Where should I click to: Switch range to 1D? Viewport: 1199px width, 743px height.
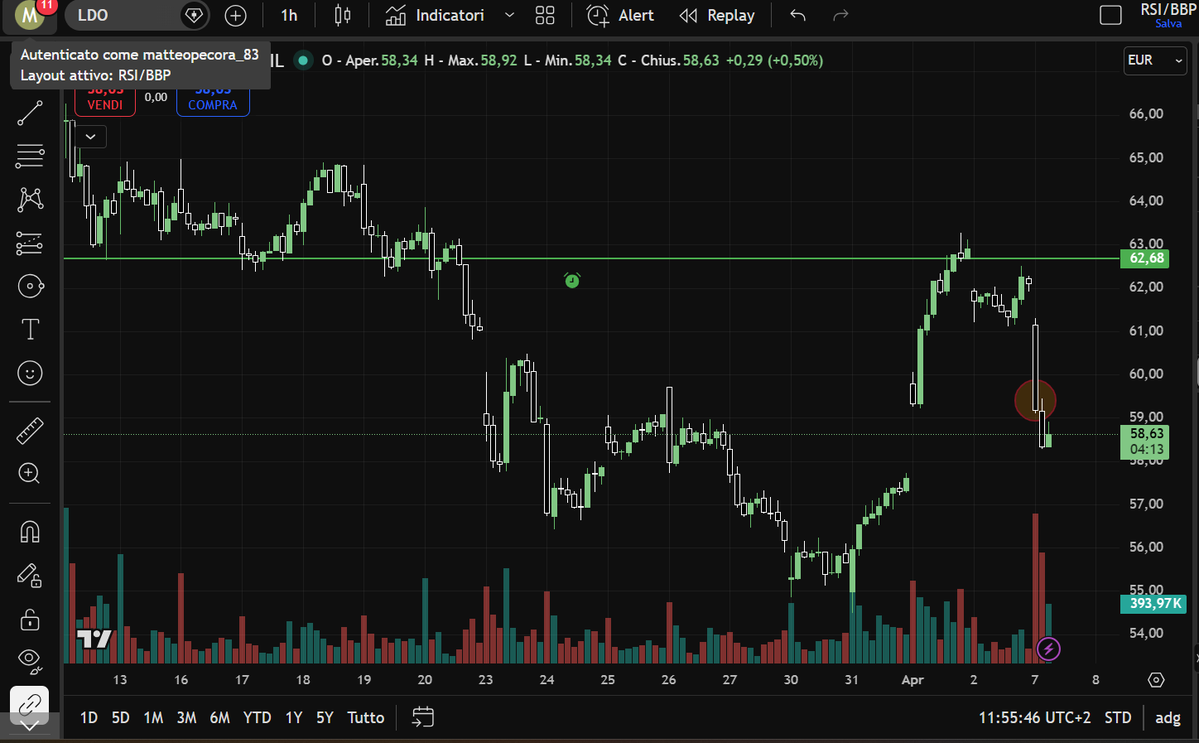[89, 718]
